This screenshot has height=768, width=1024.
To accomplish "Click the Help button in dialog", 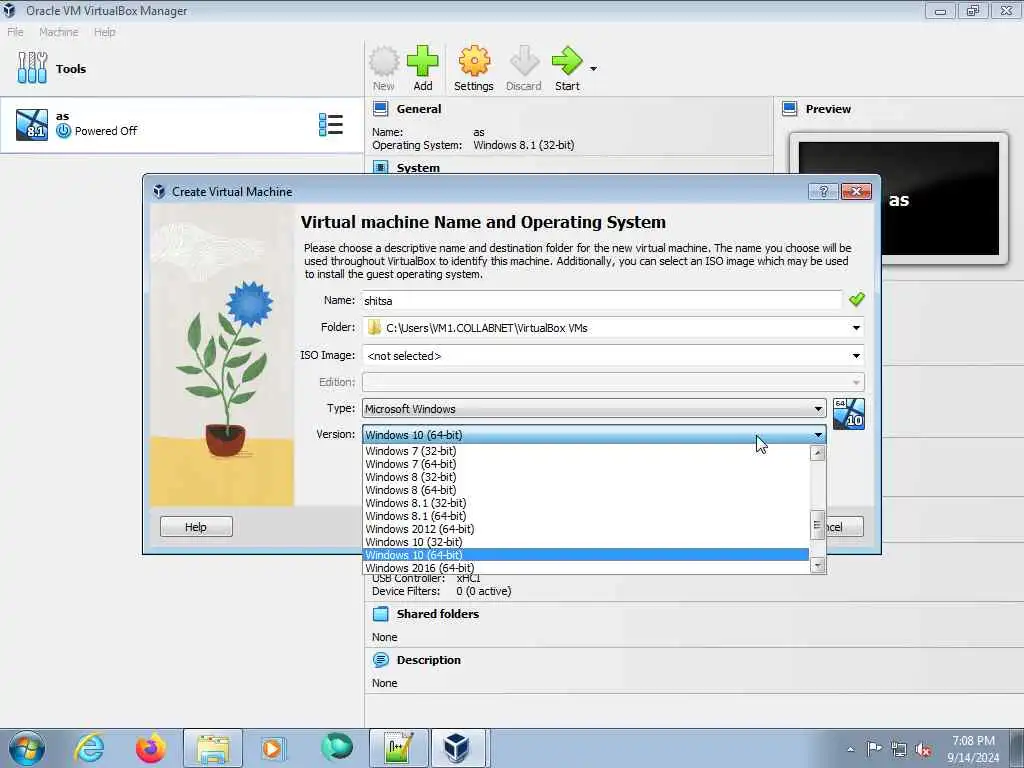I will 196,526.
